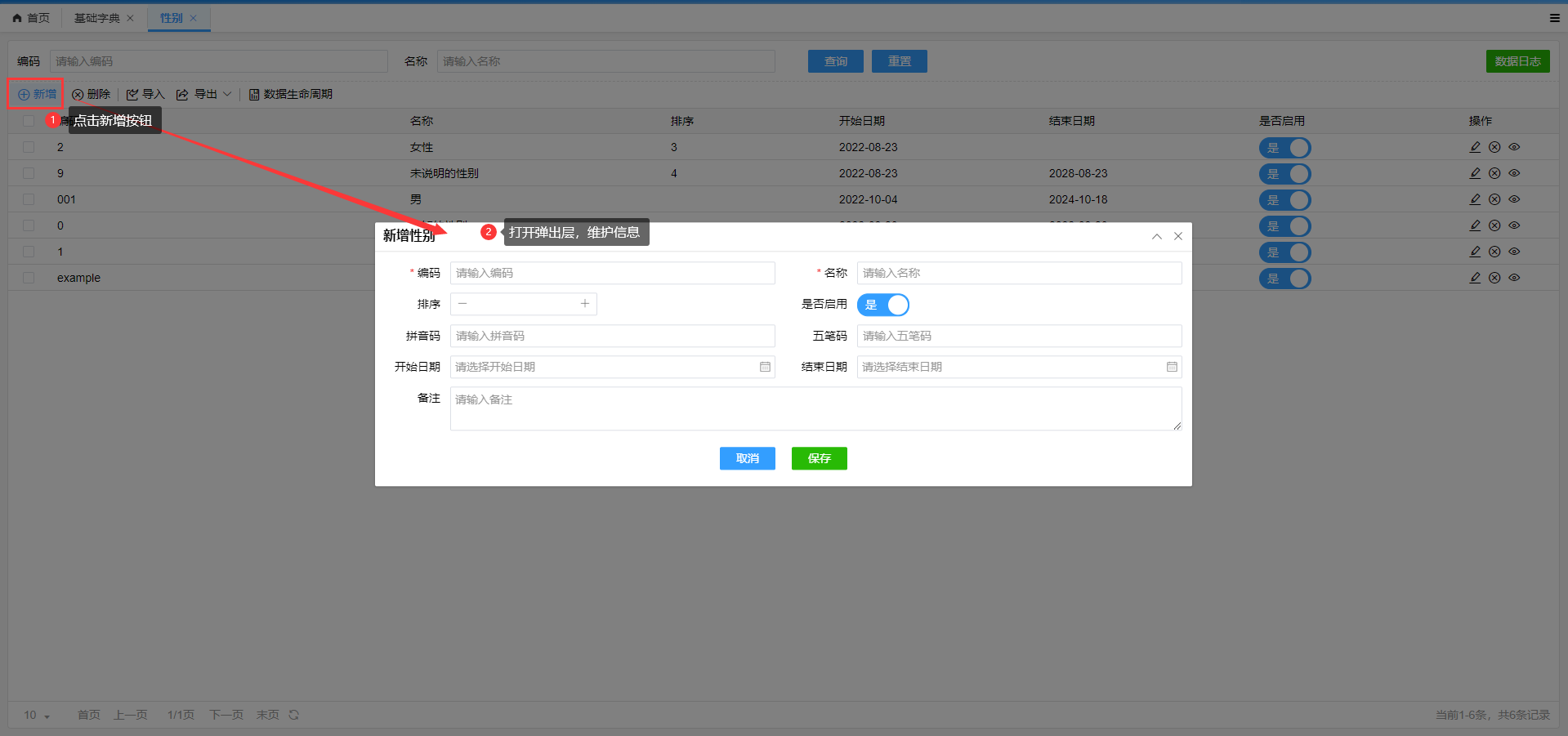Viewport: 1568px width, 736px height.
Task: Click the 取消 button in the dialog
Action: (747, 458)
